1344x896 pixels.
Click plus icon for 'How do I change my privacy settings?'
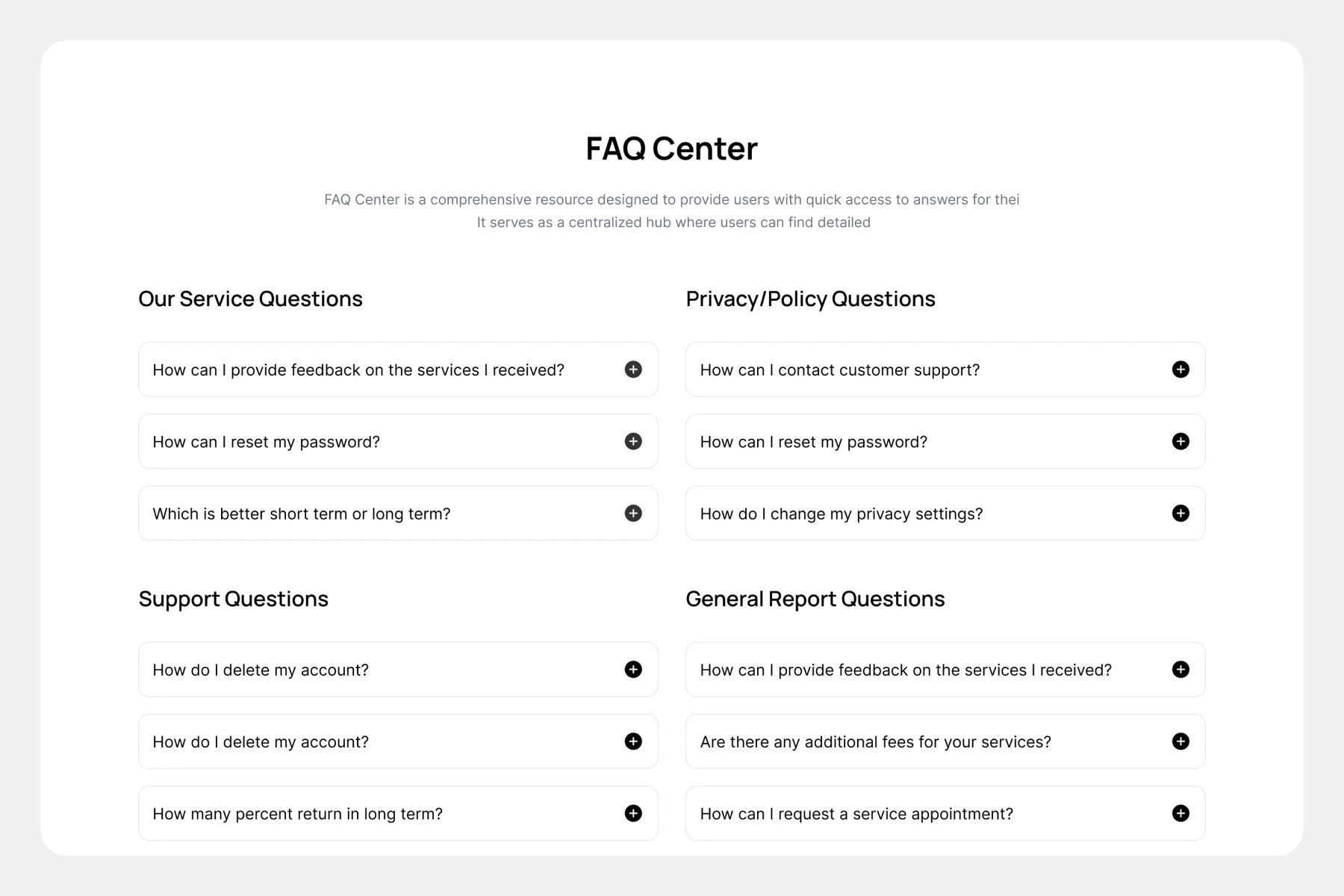click(x=1180, y=514)
